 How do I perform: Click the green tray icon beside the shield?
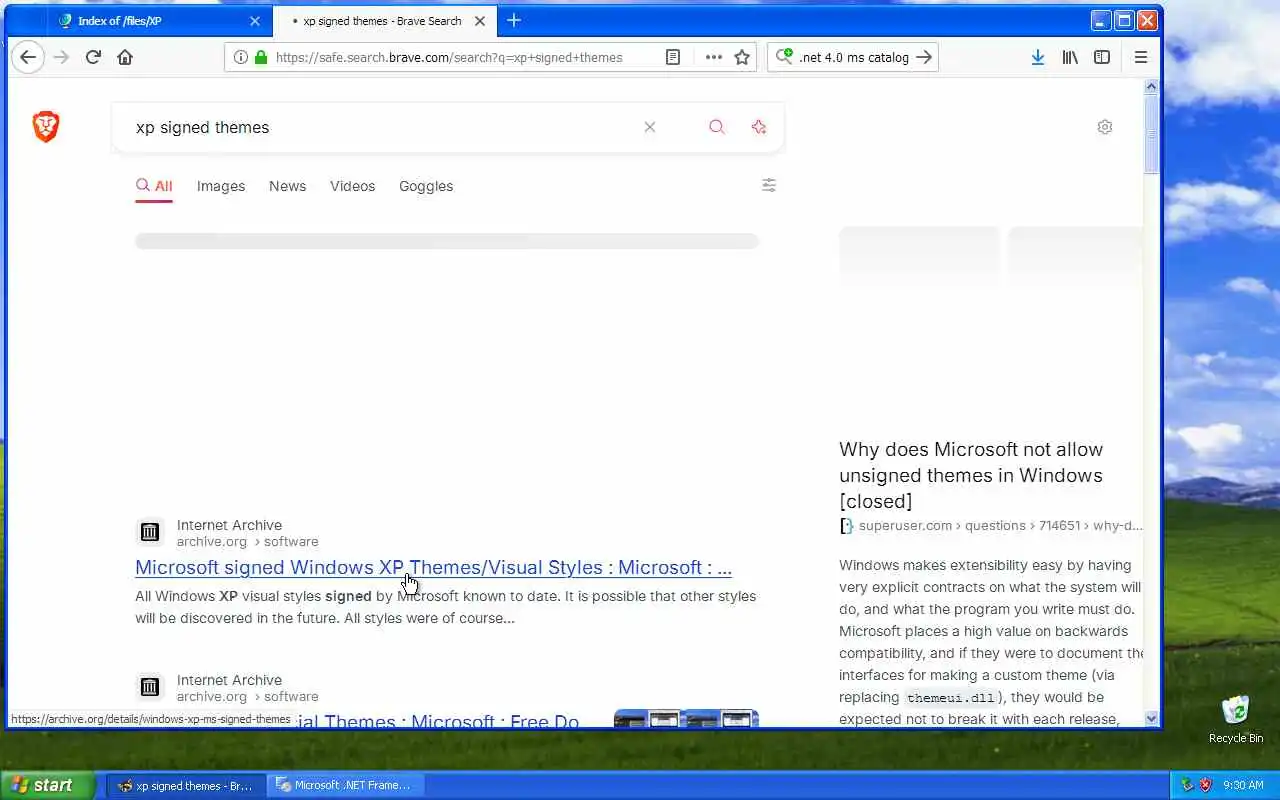pyautogui.click(x=1187, y=785)
